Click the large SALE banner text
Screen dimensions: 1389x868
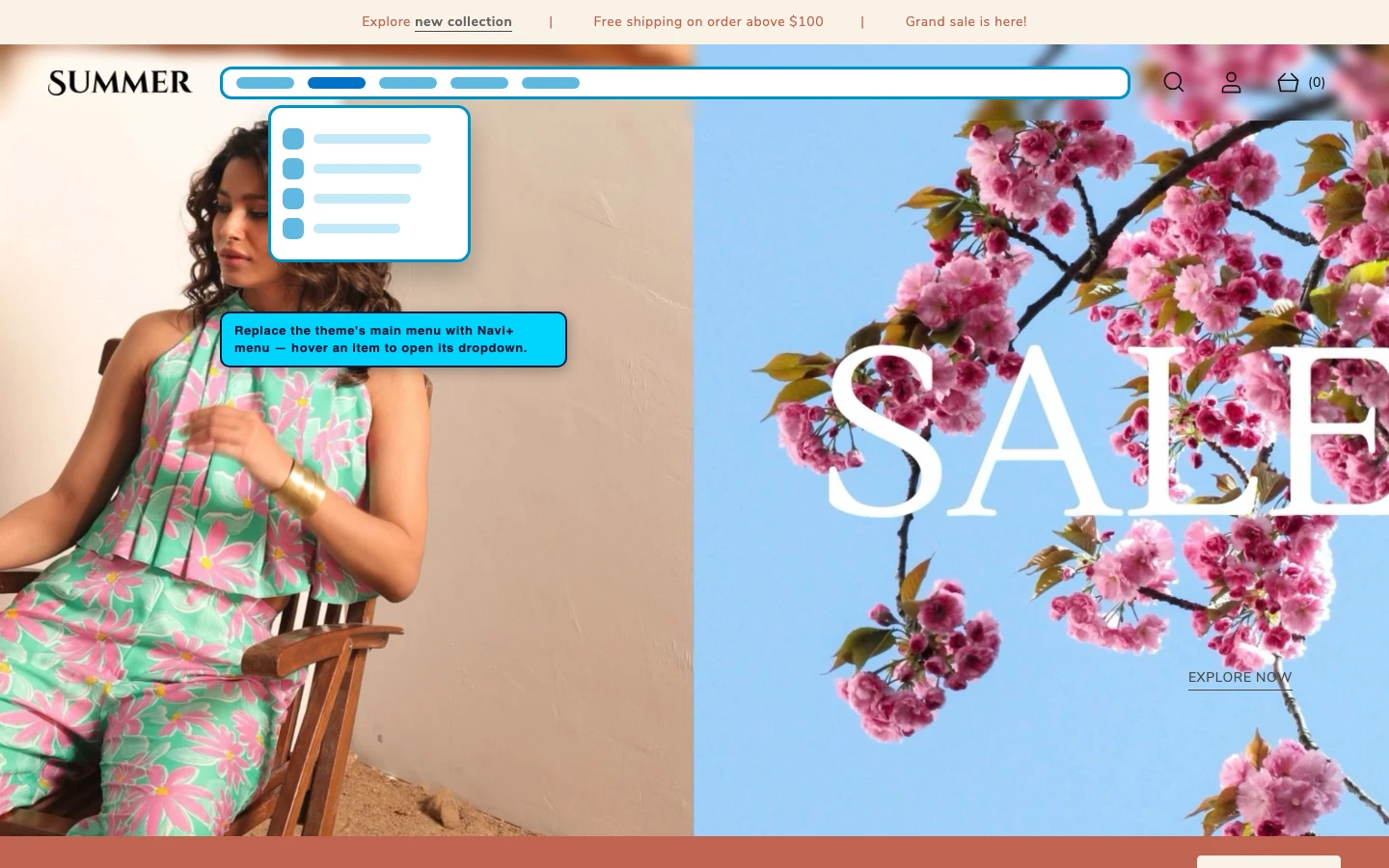pyautogui.click(x=1107, y=432)
